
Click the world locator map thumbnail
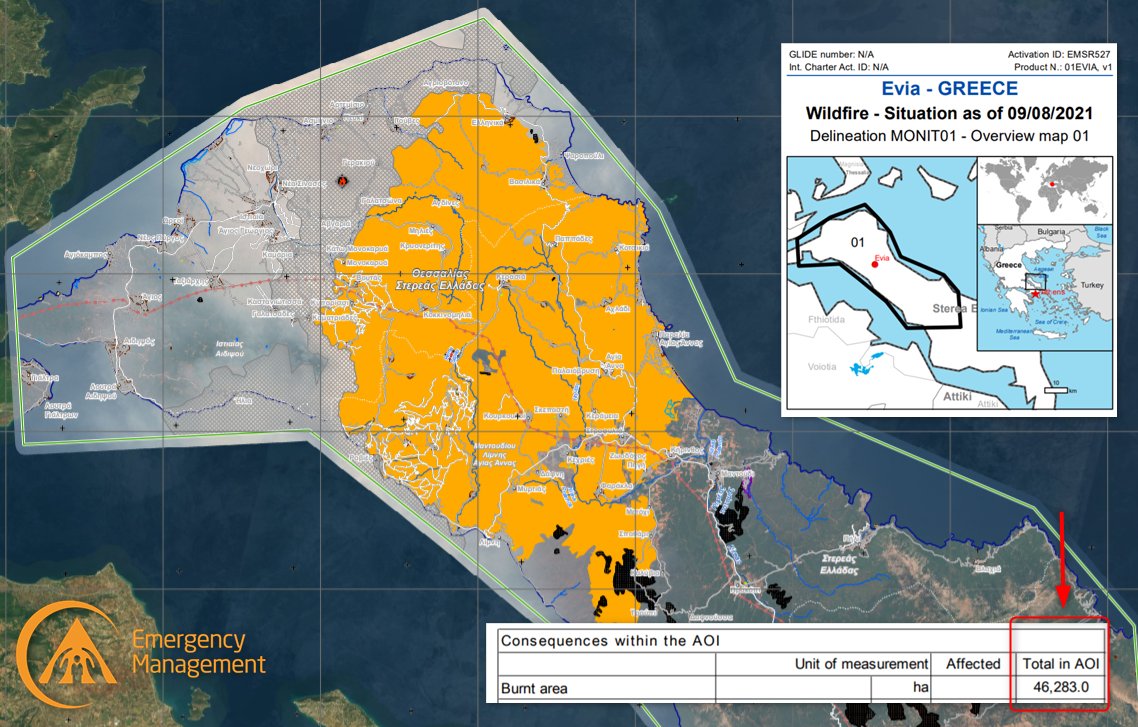click(x=1045, y=190)
